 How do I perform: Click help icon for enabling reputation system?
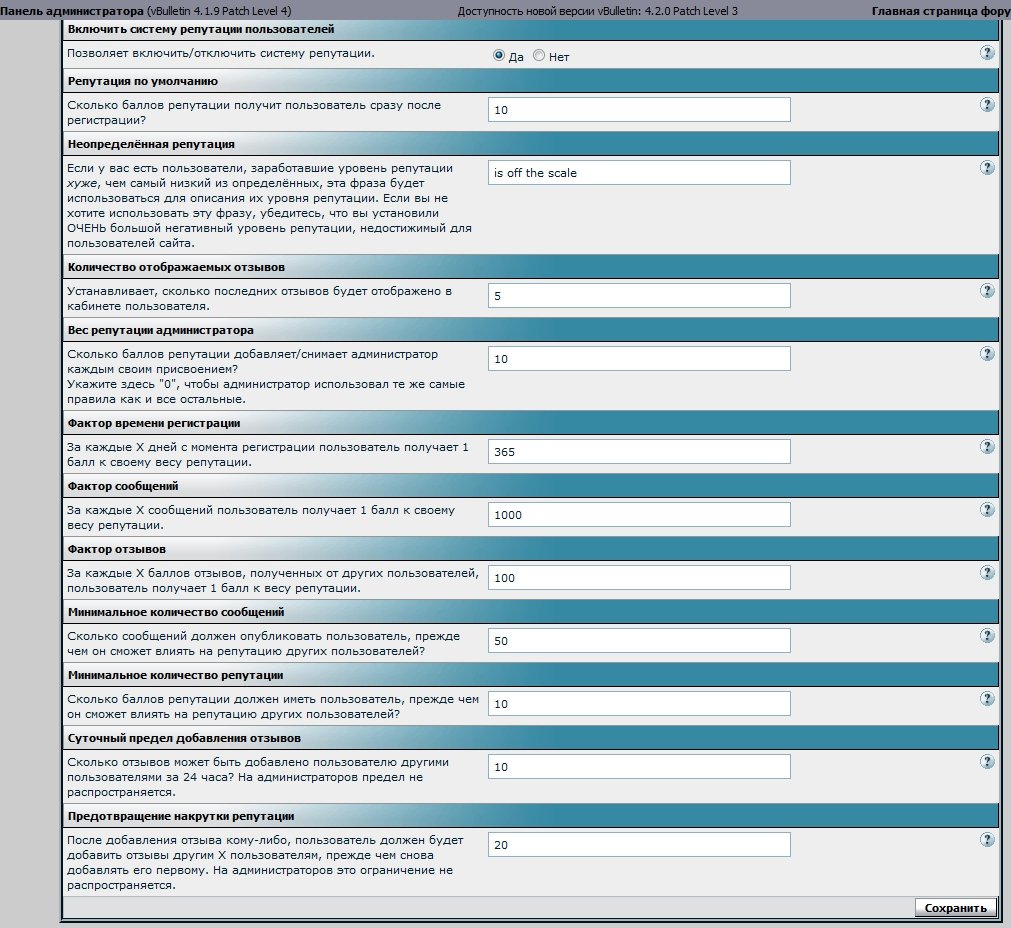click(987, 53)
